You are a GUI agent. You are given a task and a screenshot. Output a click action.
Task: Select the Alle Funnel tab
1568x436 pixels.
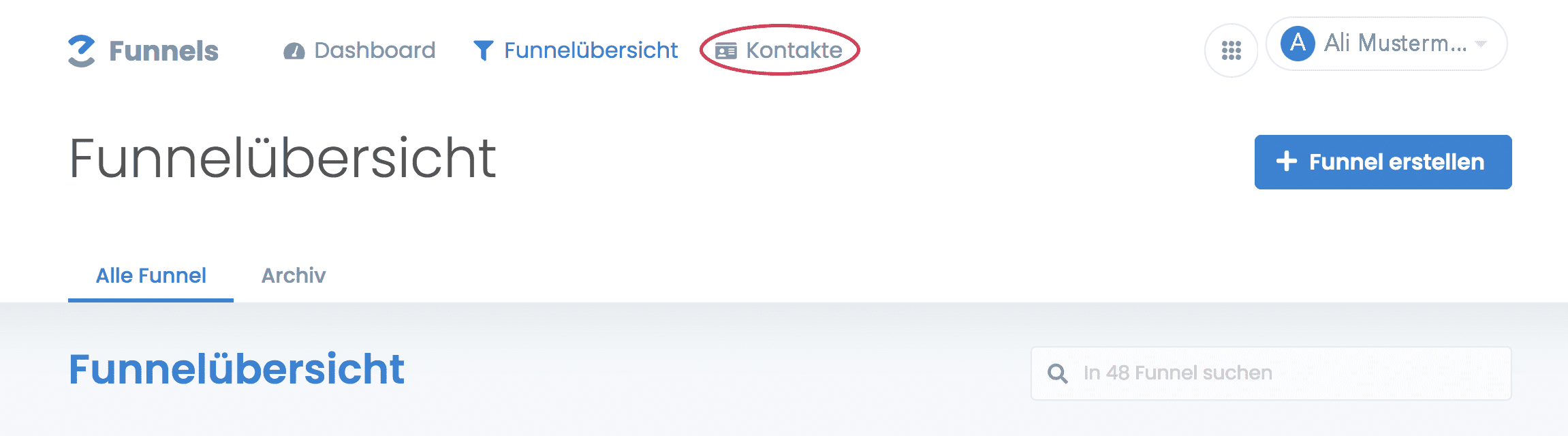(151, 276)
